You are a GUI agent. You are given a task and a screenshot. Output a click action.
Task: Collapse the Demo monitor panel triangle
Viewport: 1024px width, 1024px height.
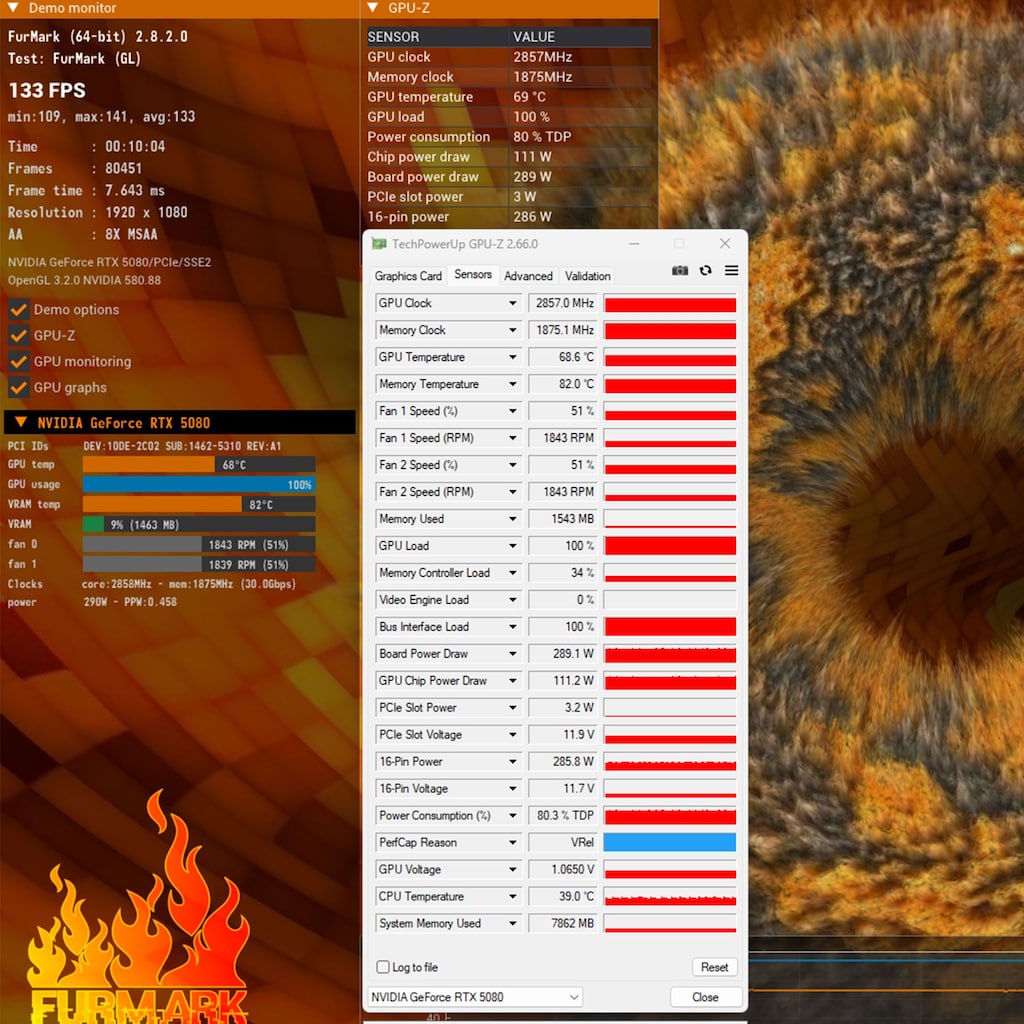point(13,8)
